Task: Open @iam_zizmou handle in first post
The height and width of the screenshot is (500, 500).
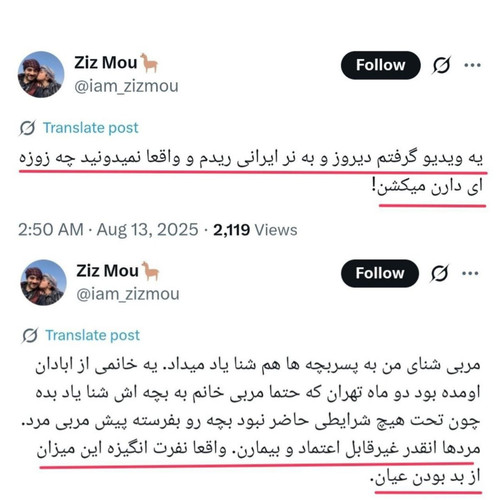Action: 126,87
